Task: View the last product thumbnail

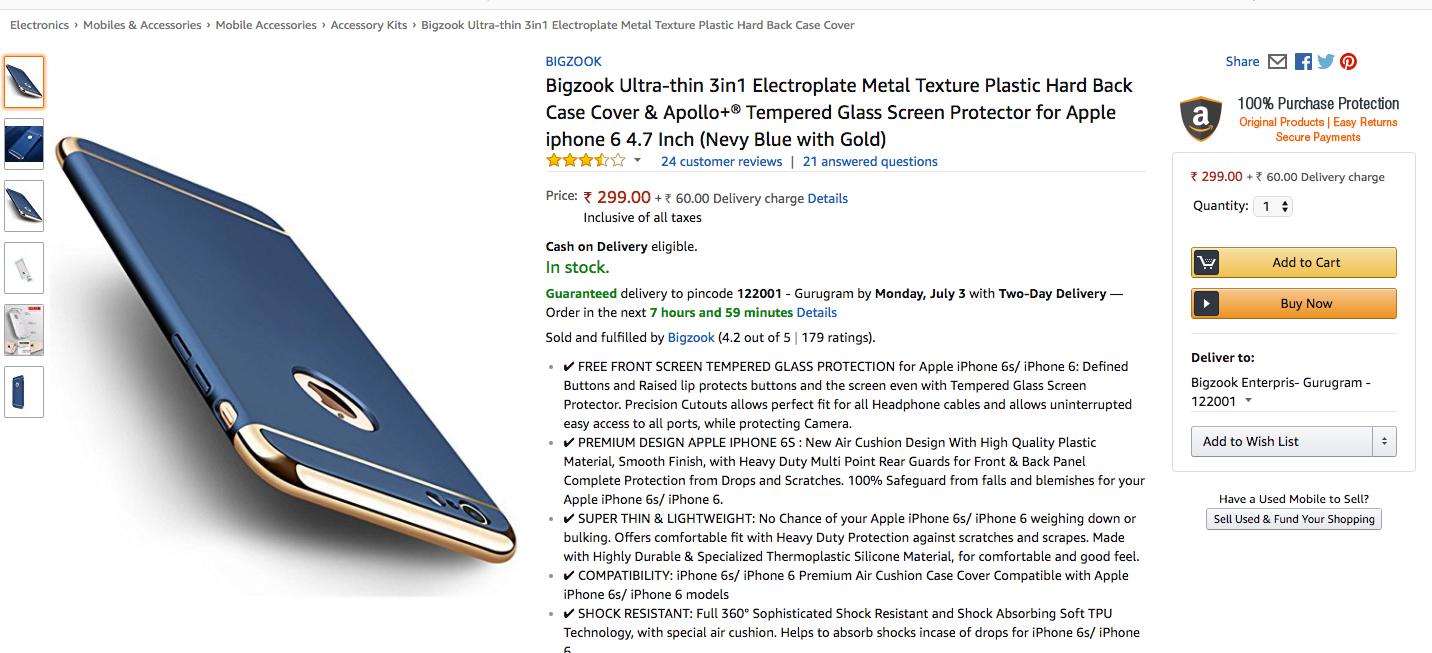Action: [x=24, y=392]
